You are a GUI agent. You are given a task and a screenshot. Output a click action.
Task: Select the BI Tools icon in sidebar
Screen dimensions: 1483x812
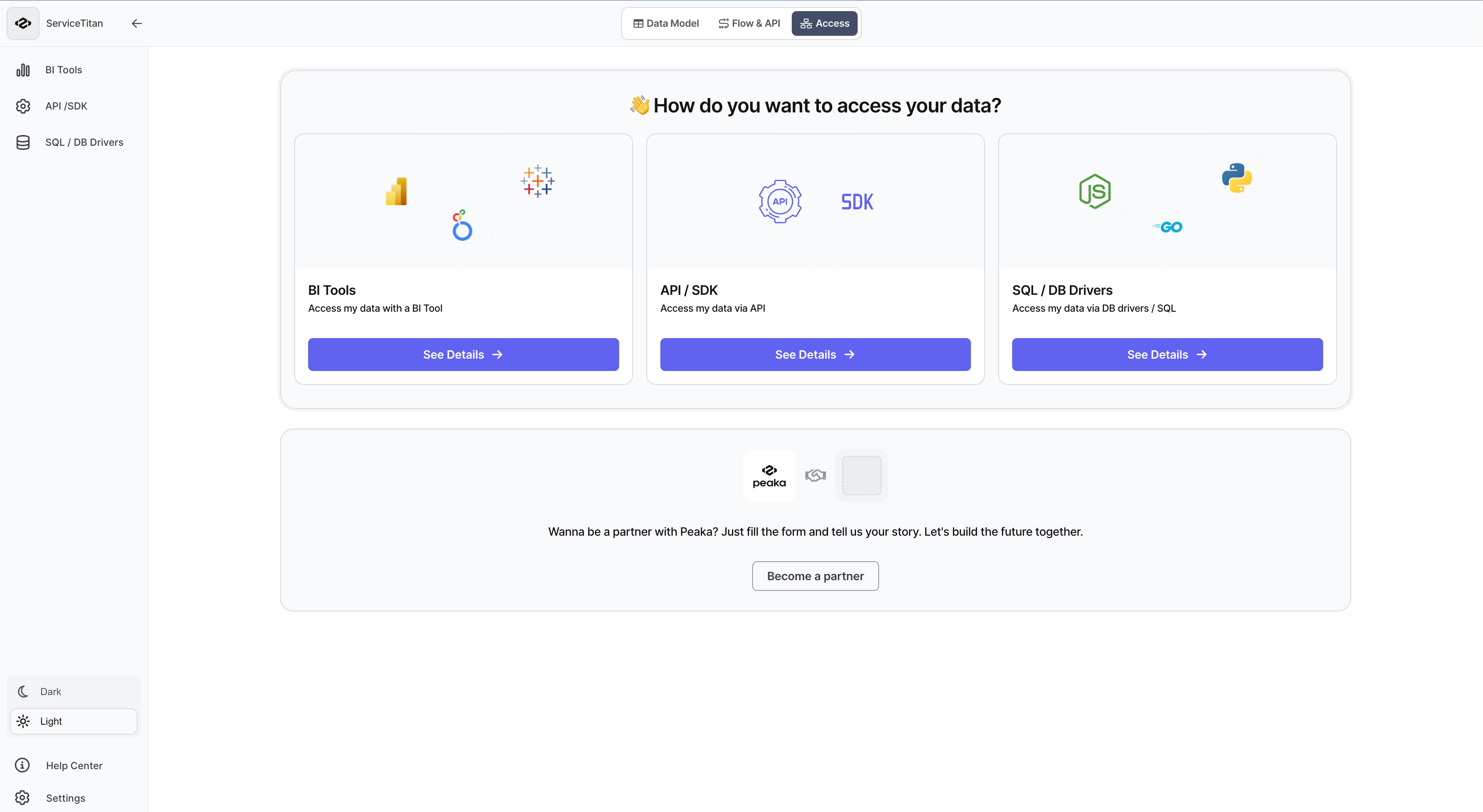point(23,70)
